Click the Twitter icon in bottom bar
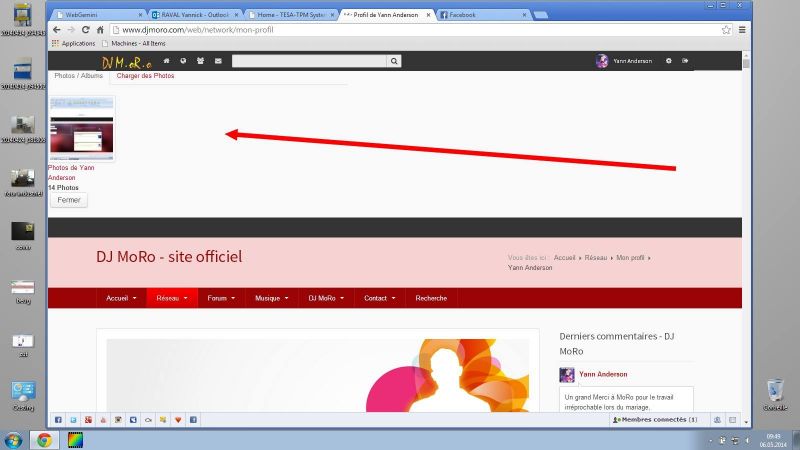 point(73,420)
